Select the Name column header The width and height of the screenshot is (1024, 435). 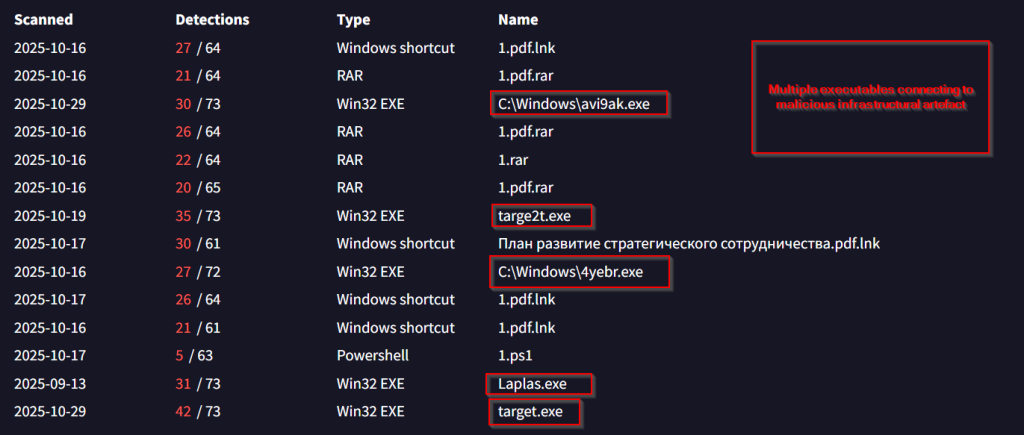click(518, 20)
